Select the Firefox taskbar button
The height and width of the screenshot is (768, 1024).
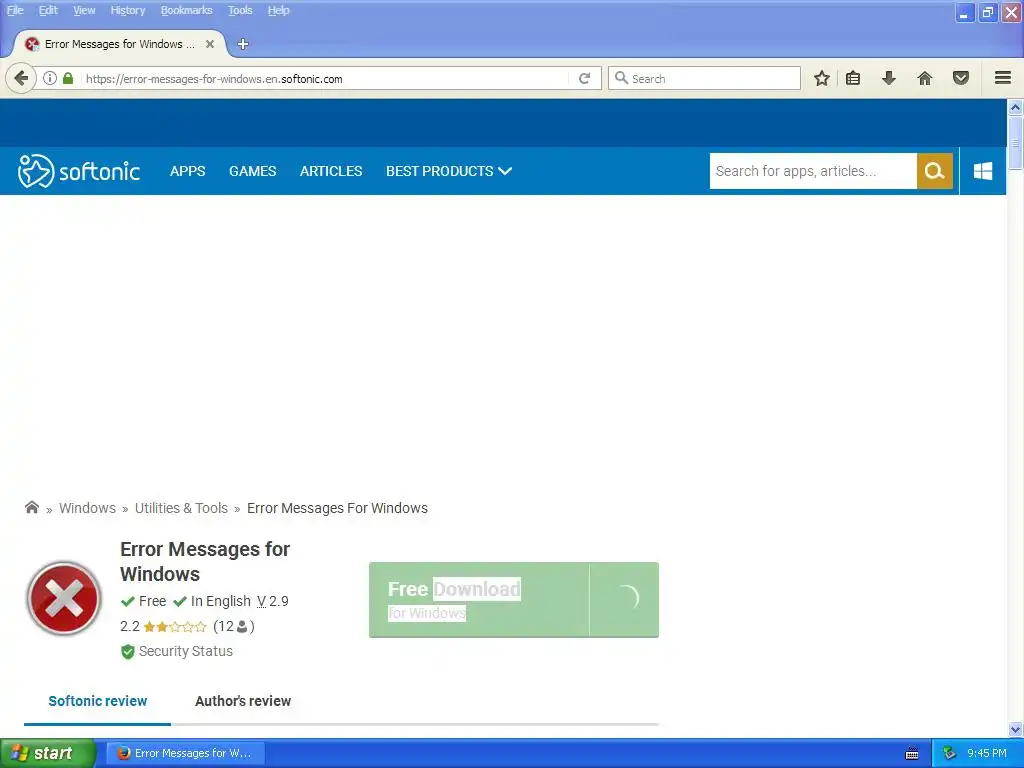(x=185, y=754)
